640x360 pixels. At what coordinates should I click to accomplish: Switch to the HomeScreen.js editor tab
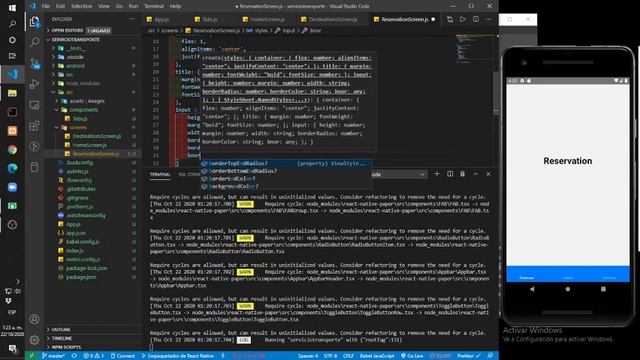(267, 19)
